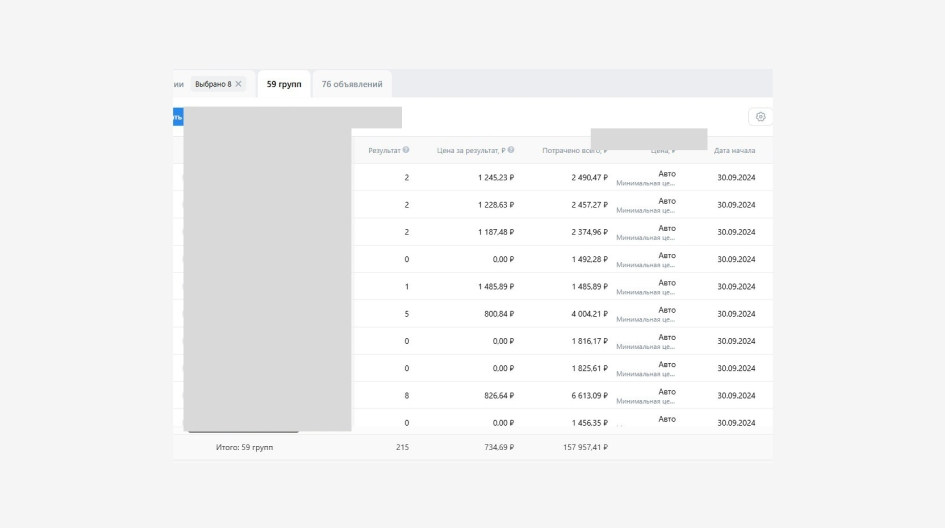This screenshot has height=528, width=945.
Task: Select the cell '1 492,28 ₽'
Action: [589, 259]
